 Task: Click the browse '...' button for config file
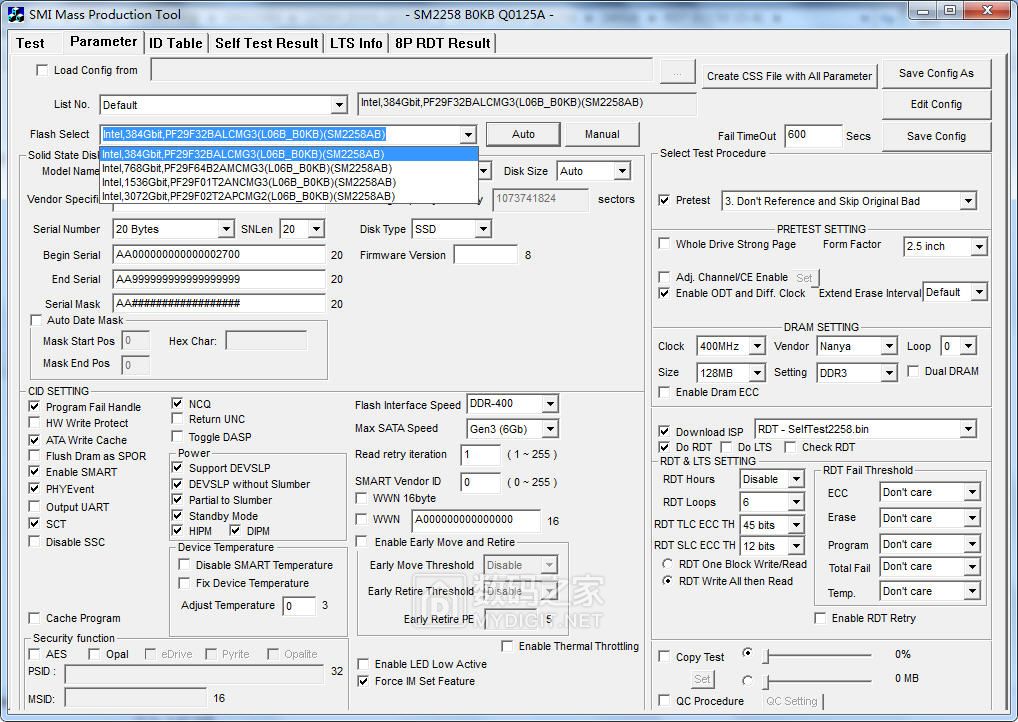(677, 71)
